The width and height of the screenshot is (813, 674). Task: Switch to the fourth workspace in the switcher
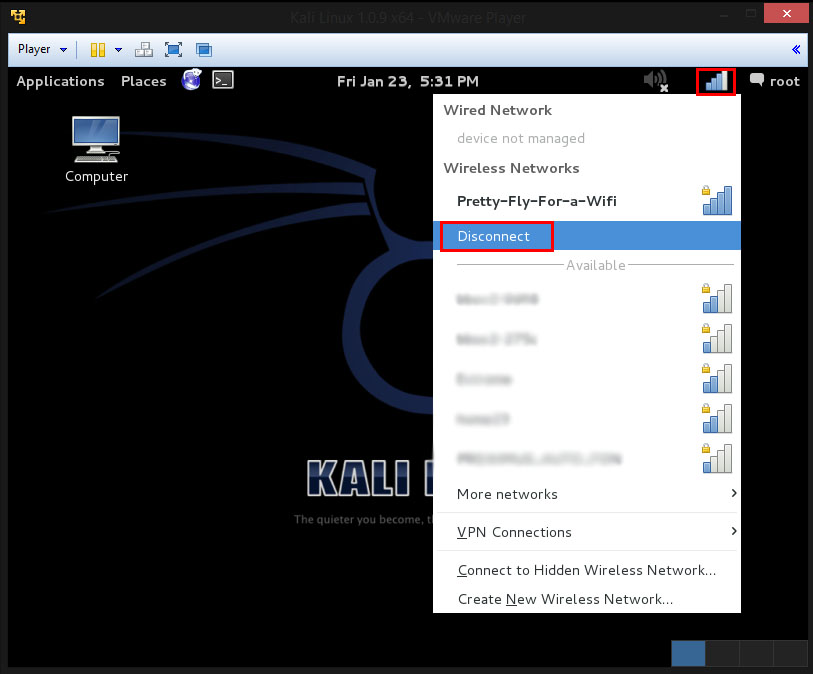pyautogui.click(x=790, y=653)
